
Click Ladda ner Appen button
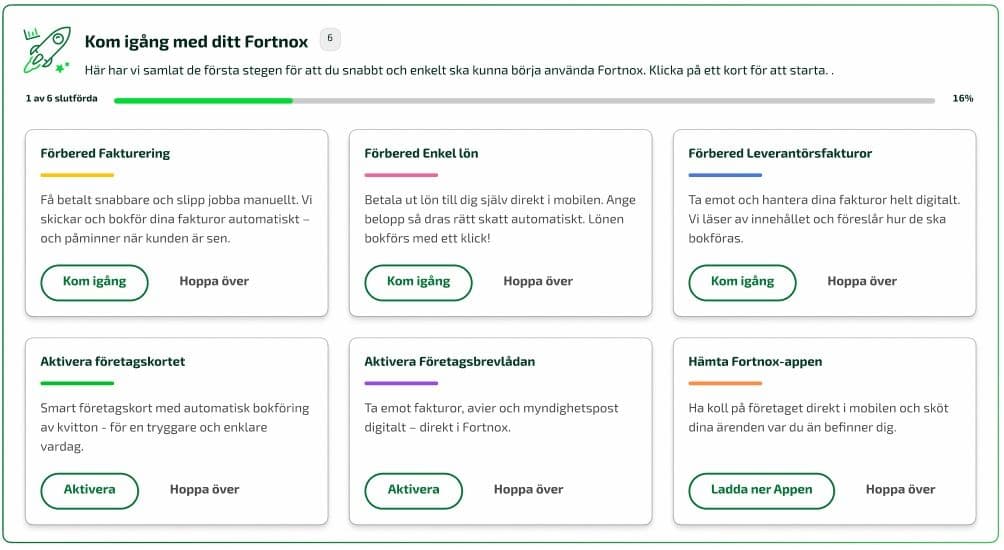coord(761,490)
